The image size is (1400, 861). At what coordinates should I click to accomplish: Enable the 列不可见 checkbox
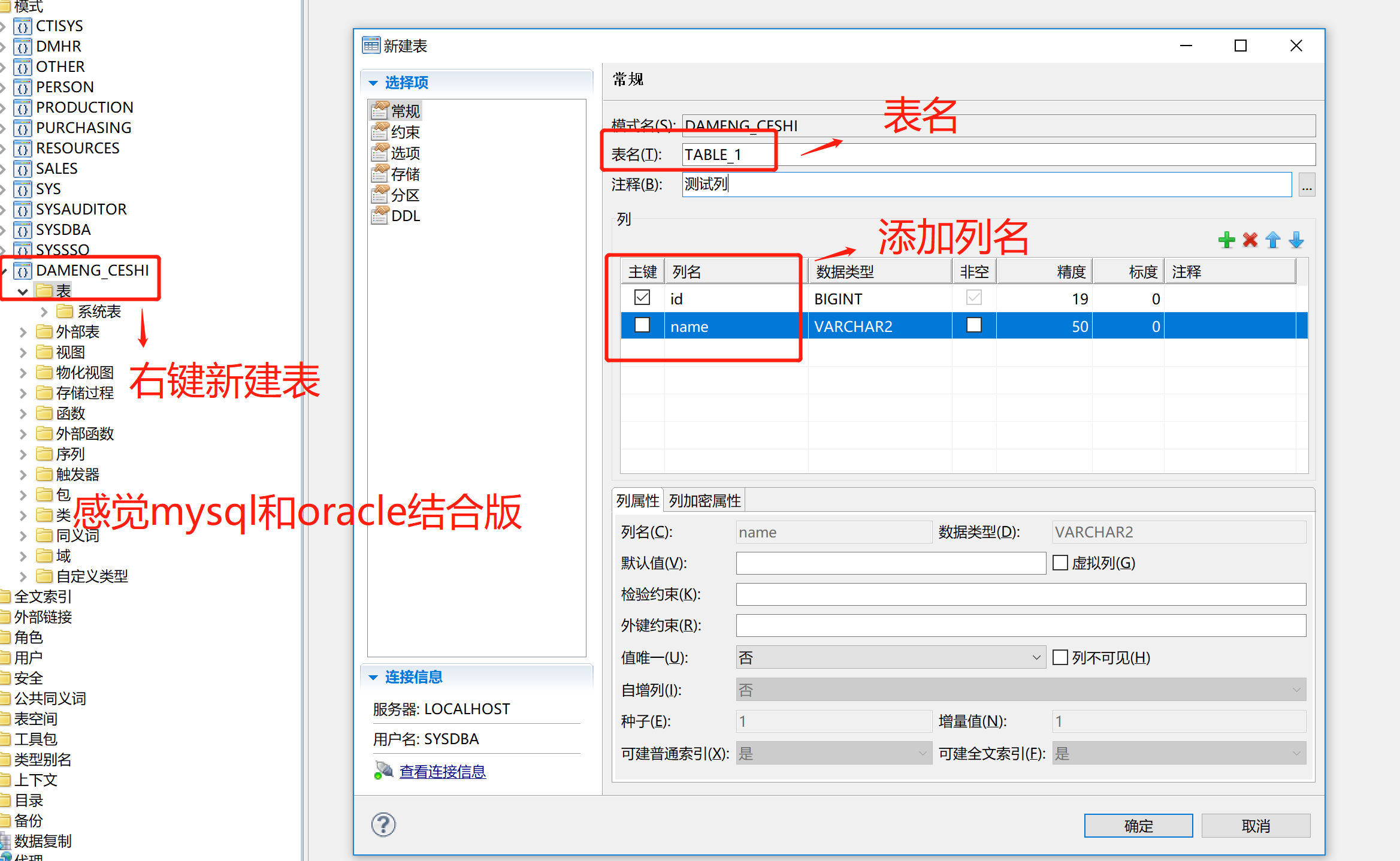point(1060,657)
